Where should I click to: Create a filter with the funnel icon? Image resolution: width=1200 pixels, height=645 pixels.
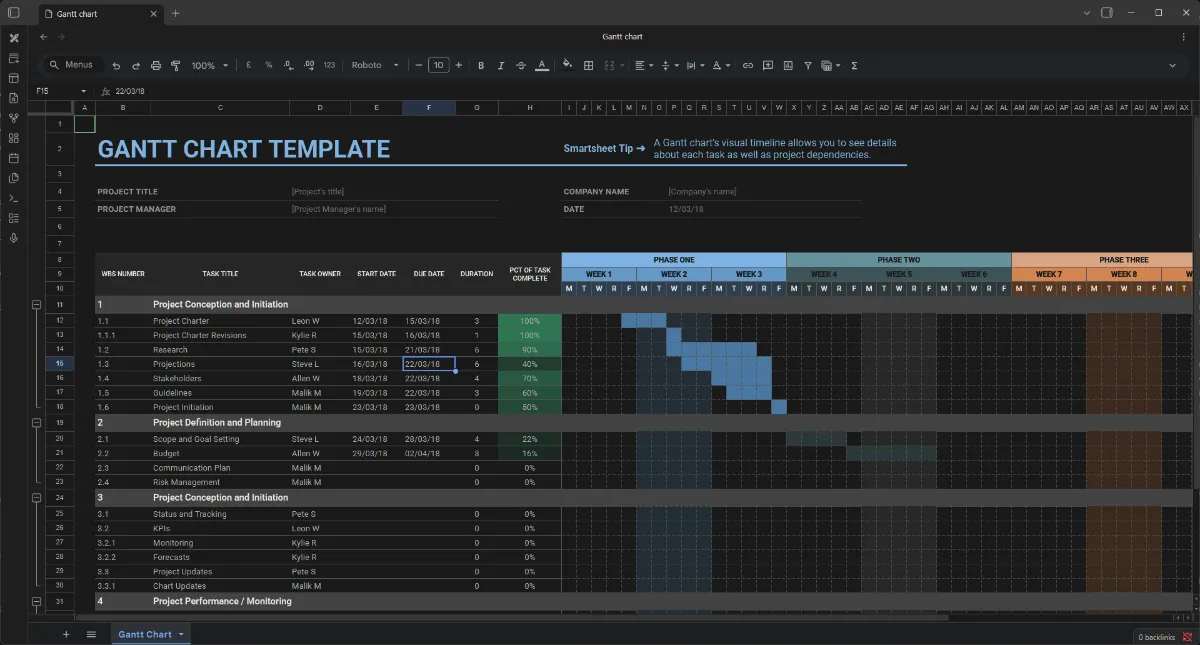808,65
